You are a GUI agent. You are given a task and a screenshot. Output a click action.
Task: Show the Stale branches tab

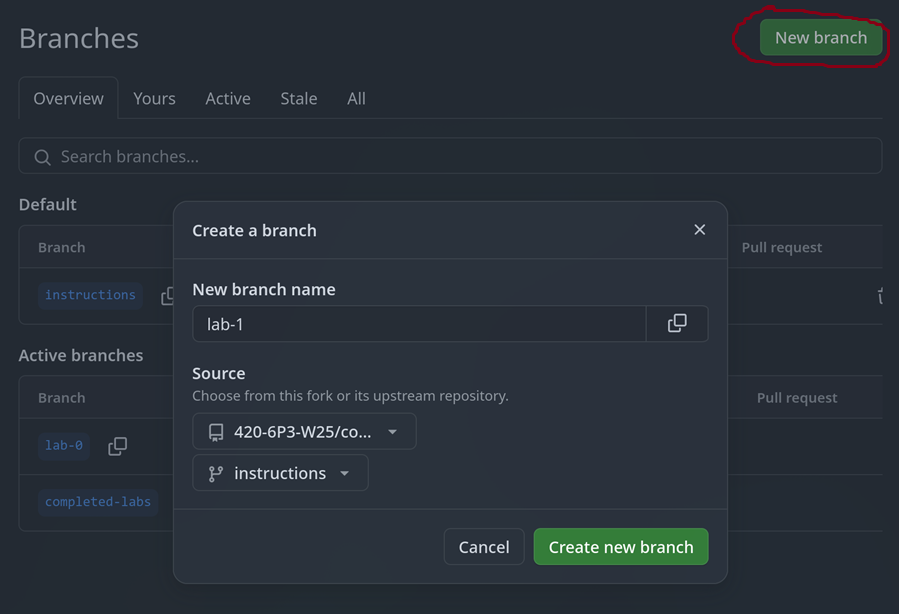click(298, 98)
